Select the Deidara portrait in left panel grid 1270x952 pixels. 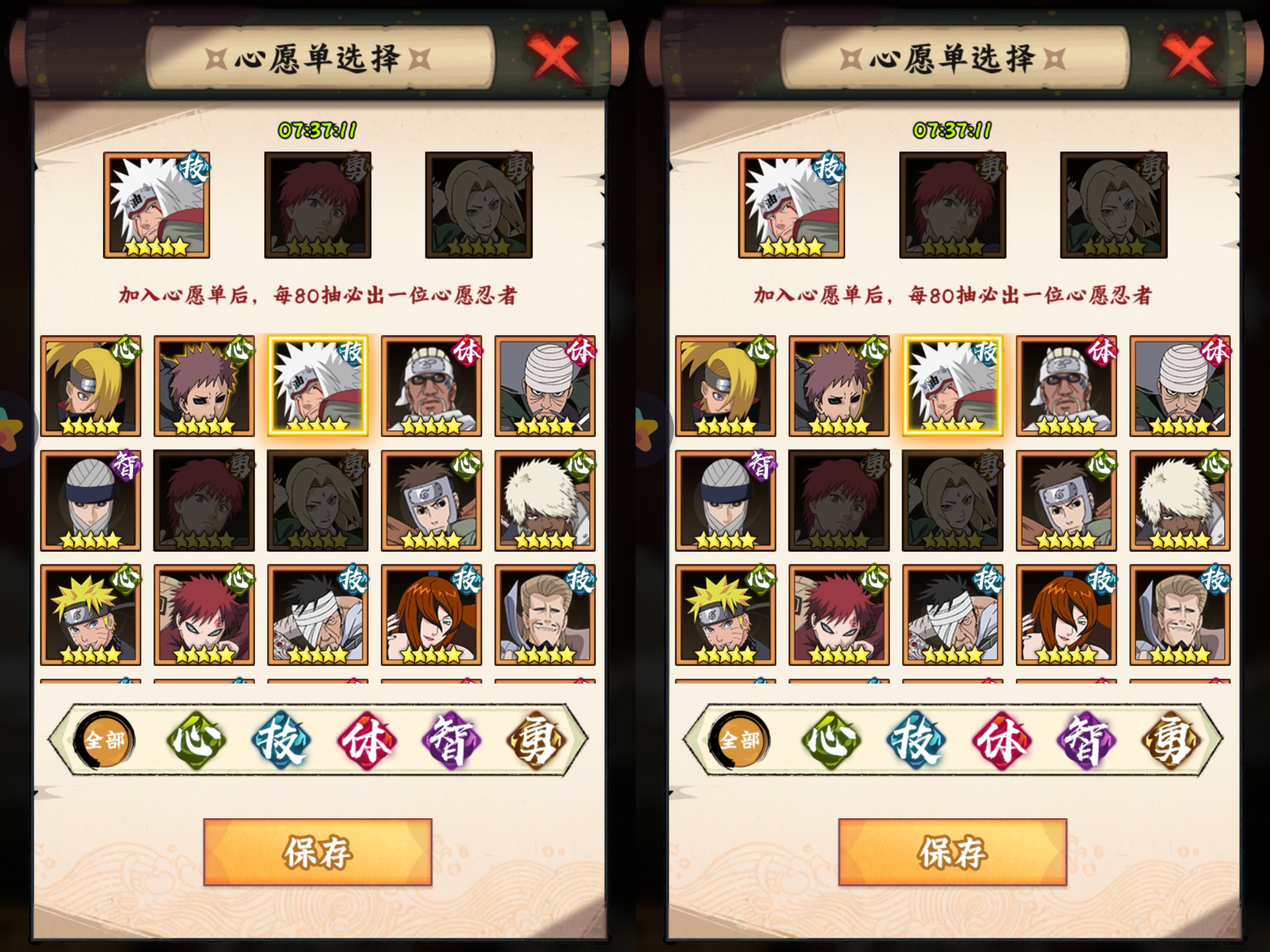(x=91, y=386)
